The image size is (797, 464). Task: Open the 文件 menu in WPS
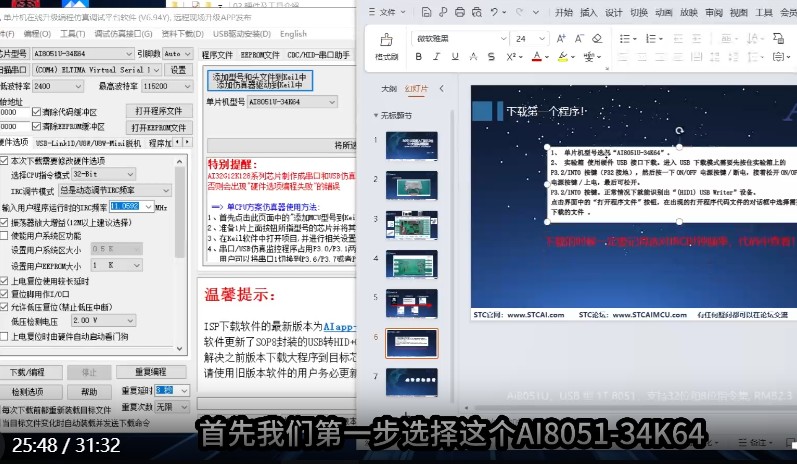click(387, 12)
